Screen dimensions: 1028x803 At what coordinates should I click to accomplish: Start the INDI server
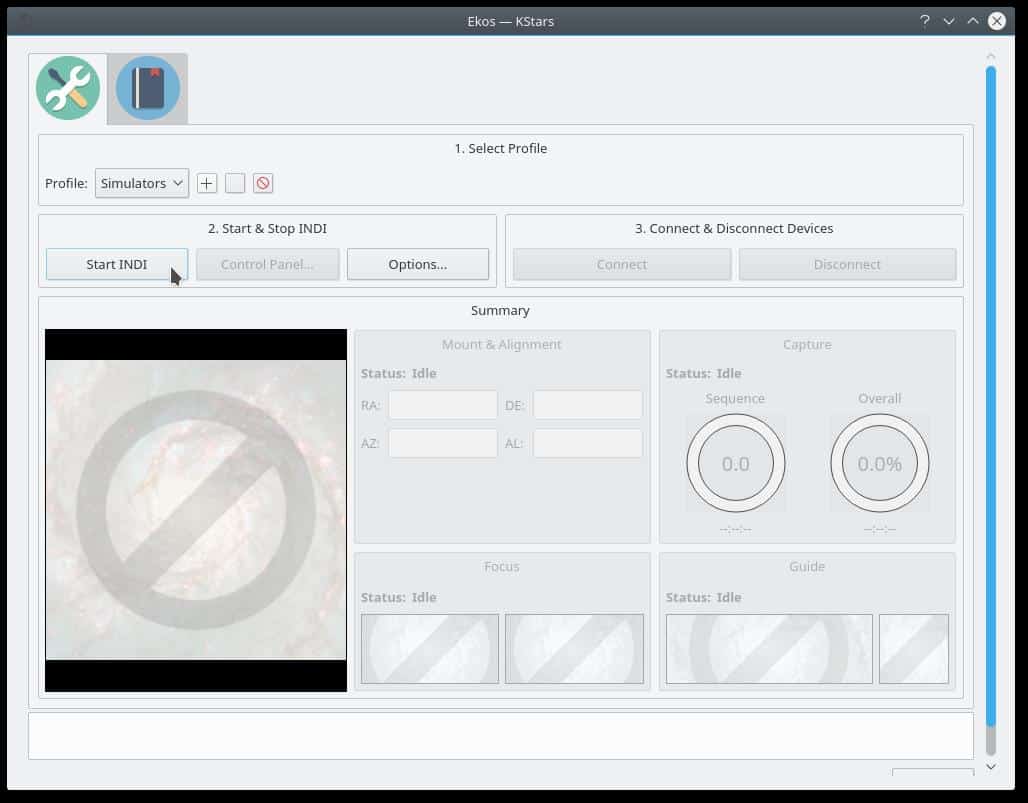(x=117, y=264)
